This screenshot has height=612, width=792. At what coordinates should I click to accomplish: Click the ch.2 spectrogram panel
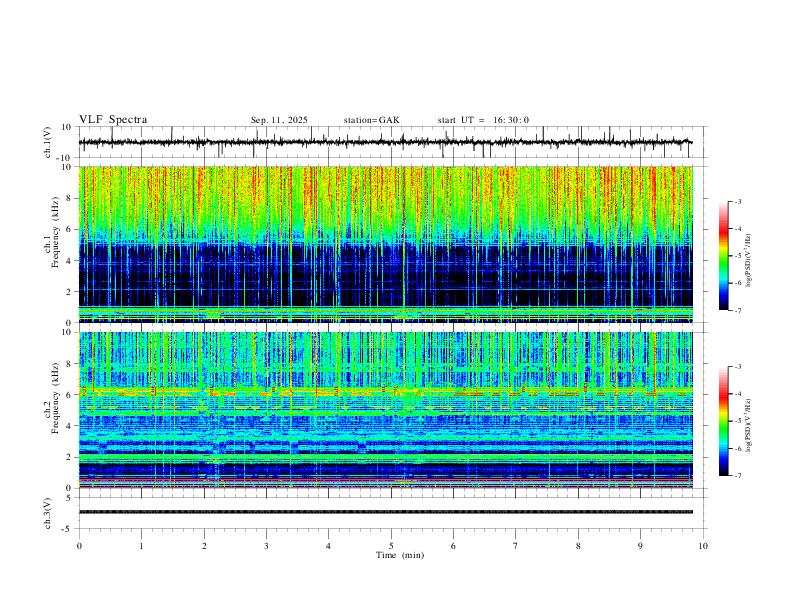click(x=385, y=410)
